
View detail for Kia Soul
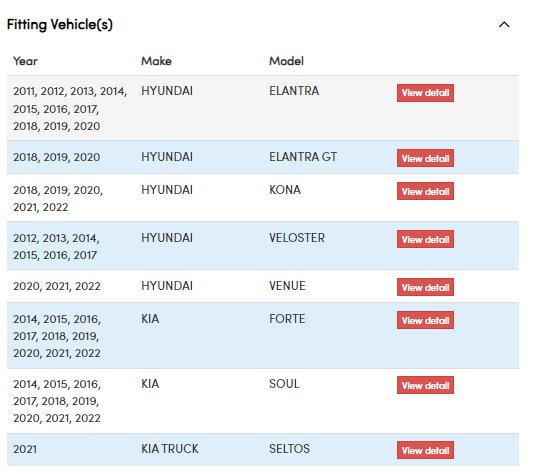point(425,385)
